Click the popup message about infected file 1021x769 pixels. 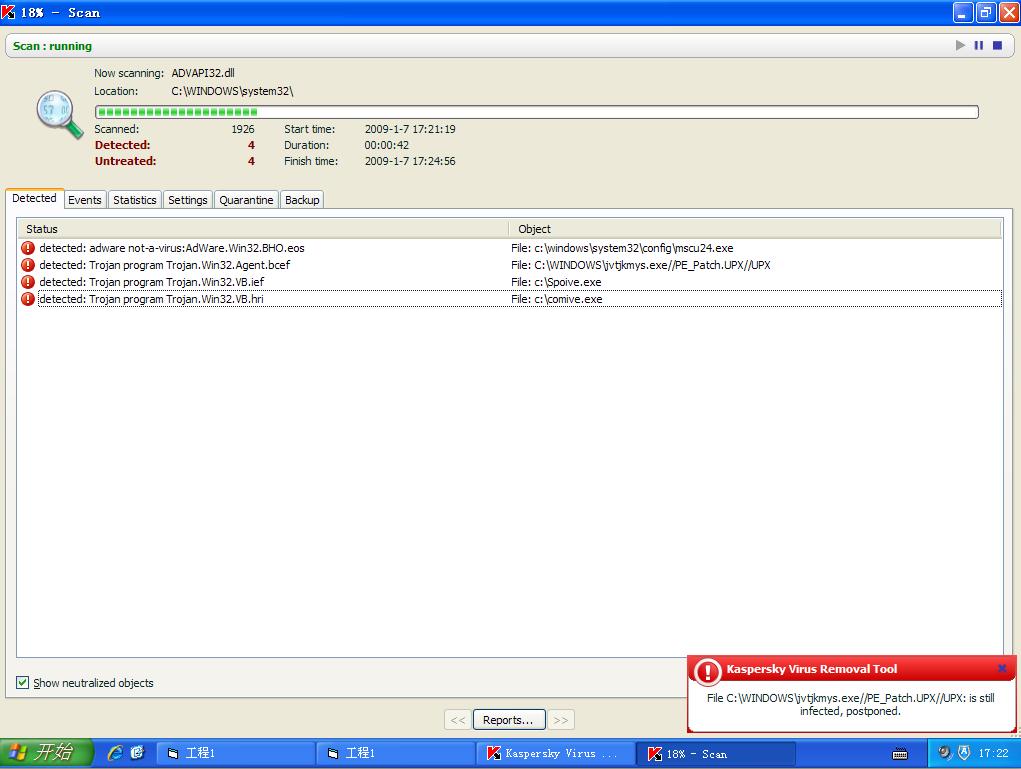(850, 705)
